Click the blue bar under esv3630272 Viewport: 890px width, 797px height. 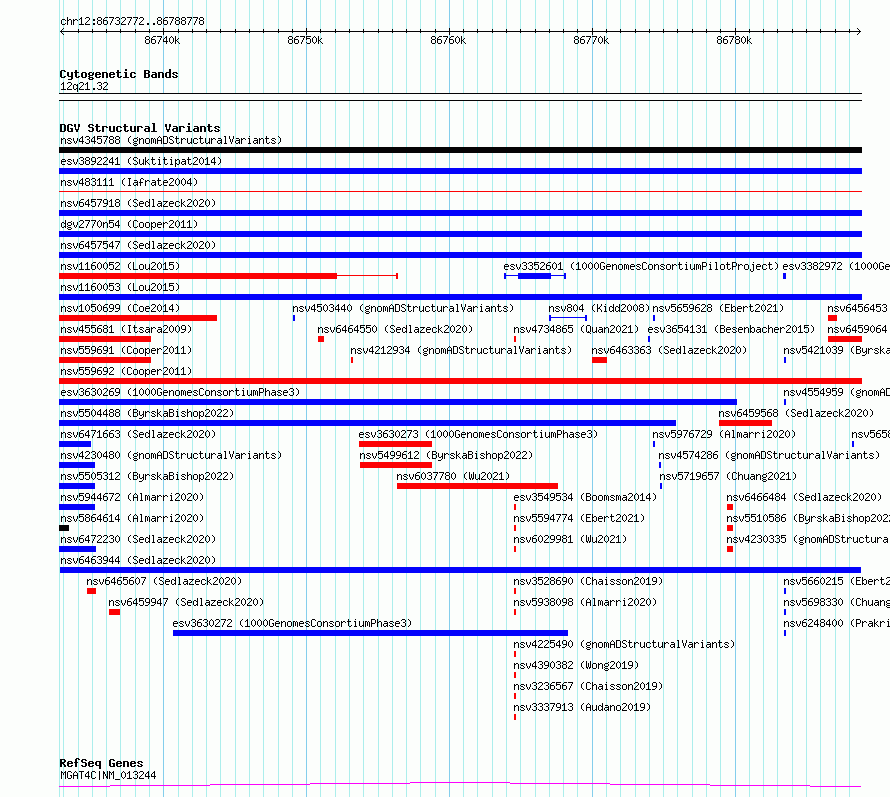coord(370,633)
